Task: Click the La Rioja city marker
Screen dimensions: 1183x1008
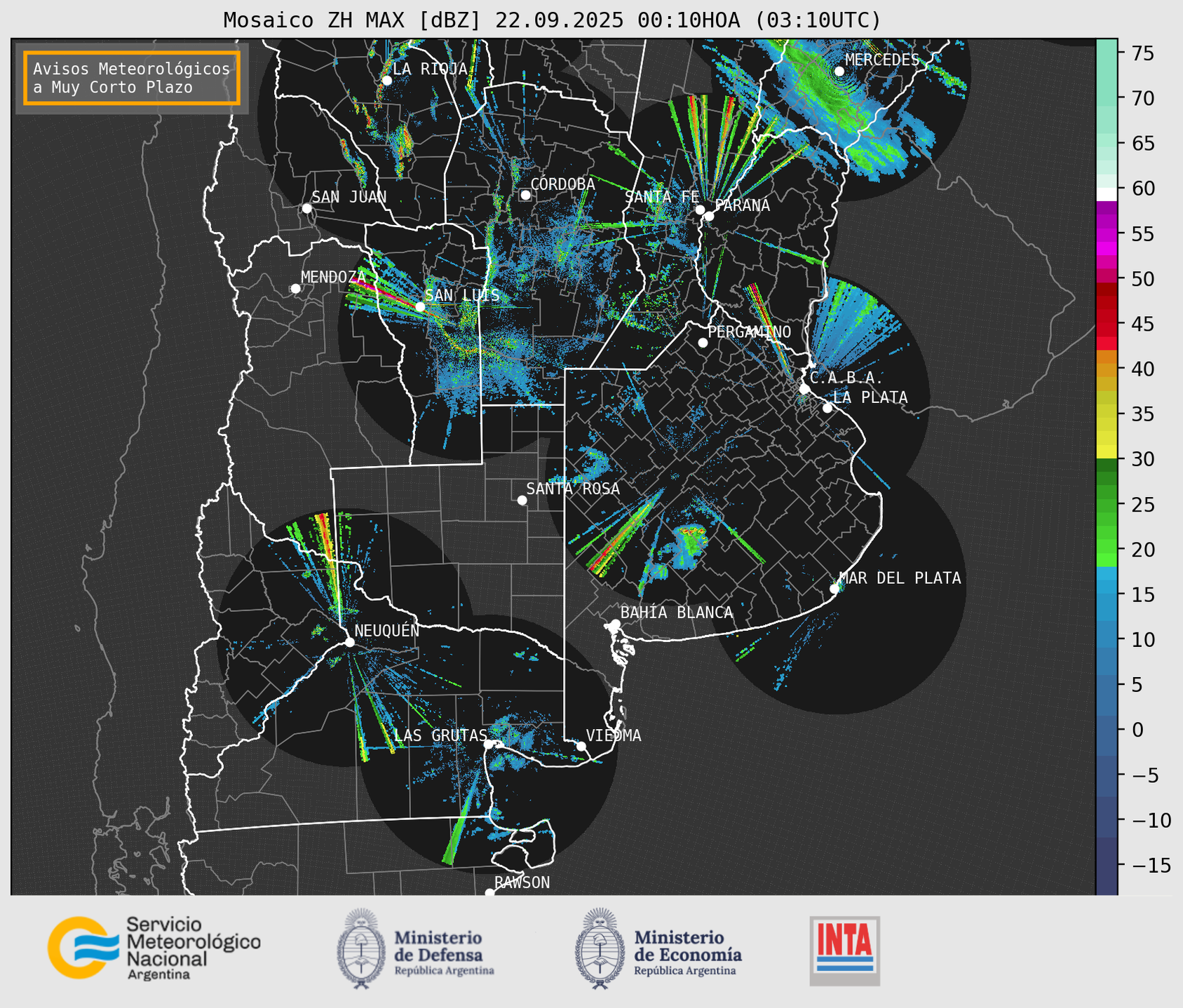Action: pyautogui.click(x=386, y=80)
